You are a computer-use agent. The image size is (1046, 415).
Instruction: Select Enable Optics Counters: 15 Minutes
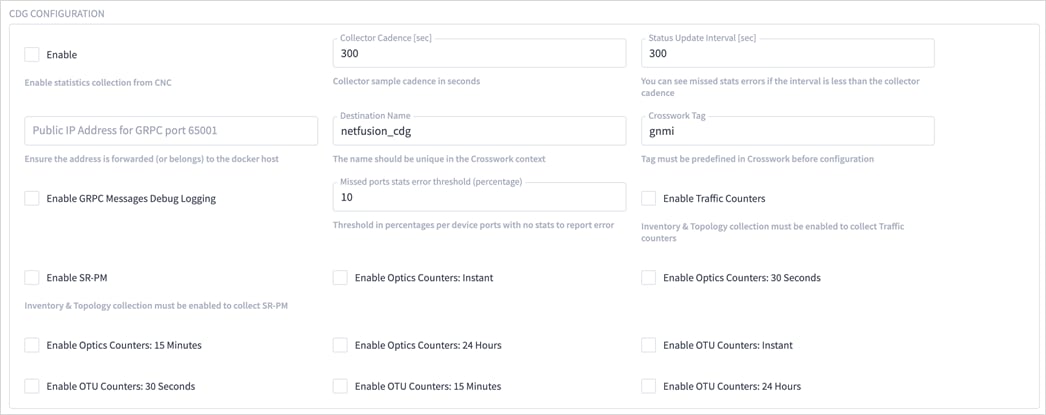32,345
